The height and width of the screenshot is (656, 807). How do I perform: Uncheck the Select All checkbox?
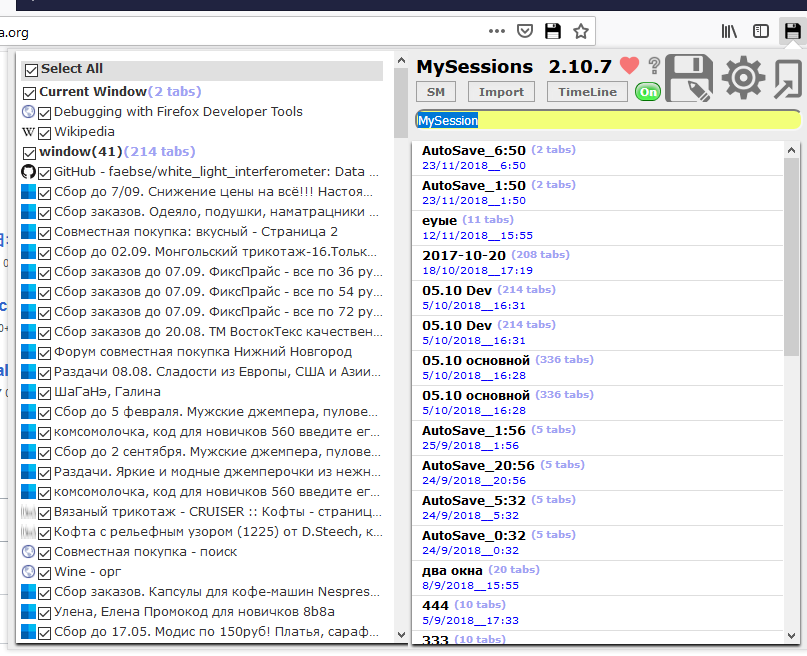click(x=31, y=70)
